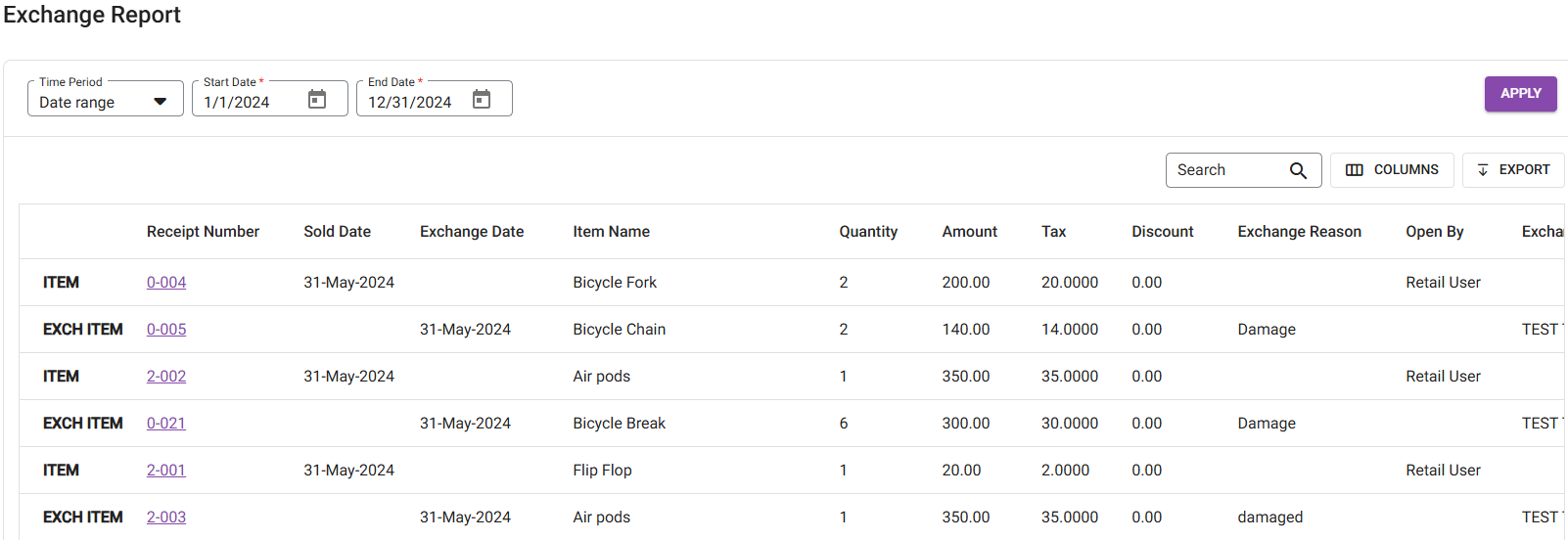
Task: Type in the Search field
Action: [1228, 170]
